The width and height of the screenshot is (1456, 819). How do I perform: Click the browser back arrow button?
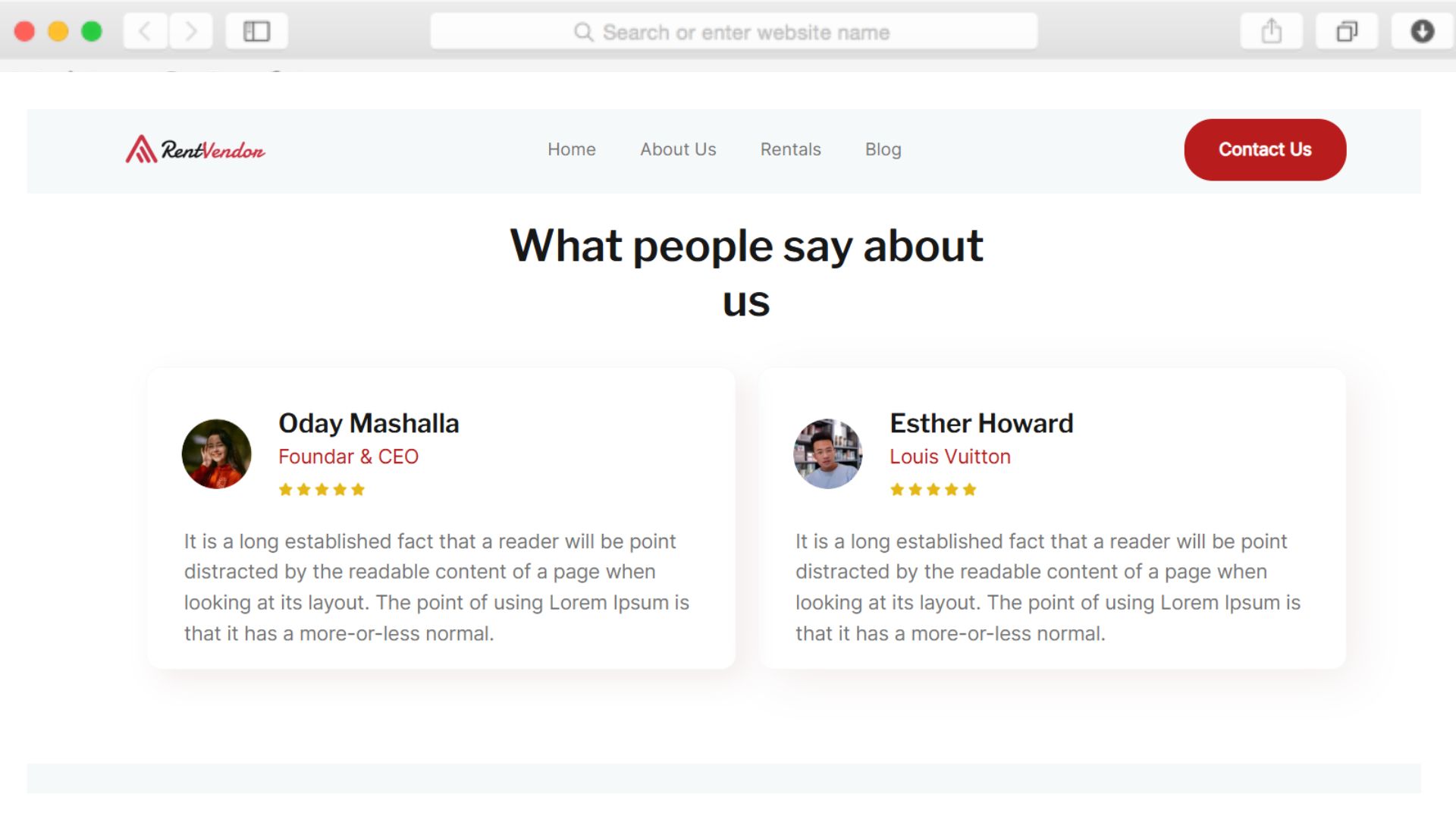click(x=145, y=32)
